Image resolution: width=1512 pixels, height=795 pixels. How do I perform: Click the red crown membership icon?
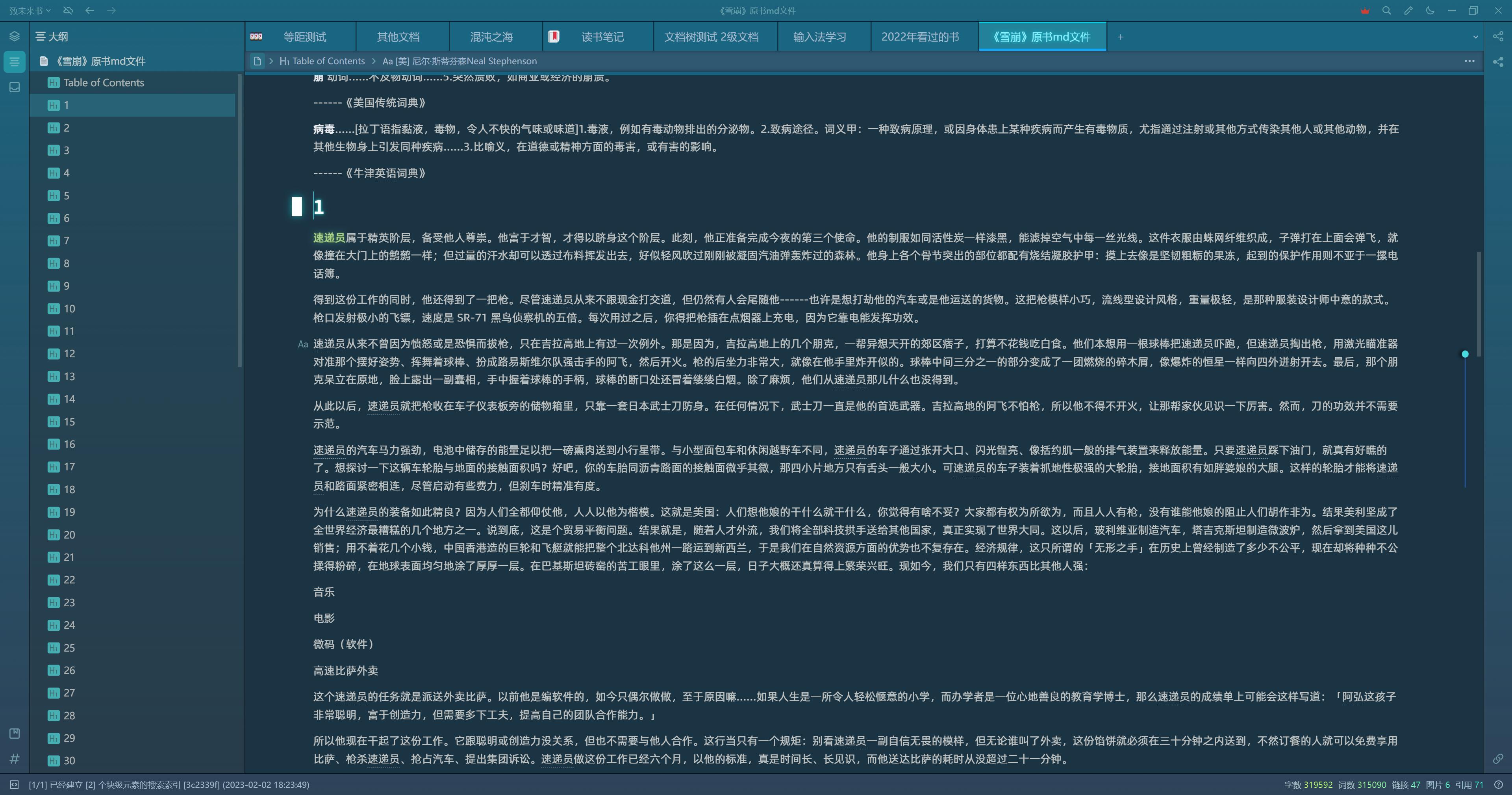coord(1365,11)
